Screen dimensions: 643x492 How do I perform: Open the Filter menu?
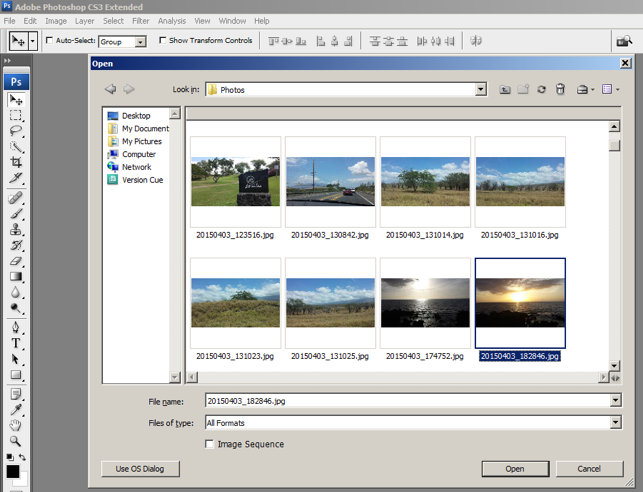click(141, 20)
